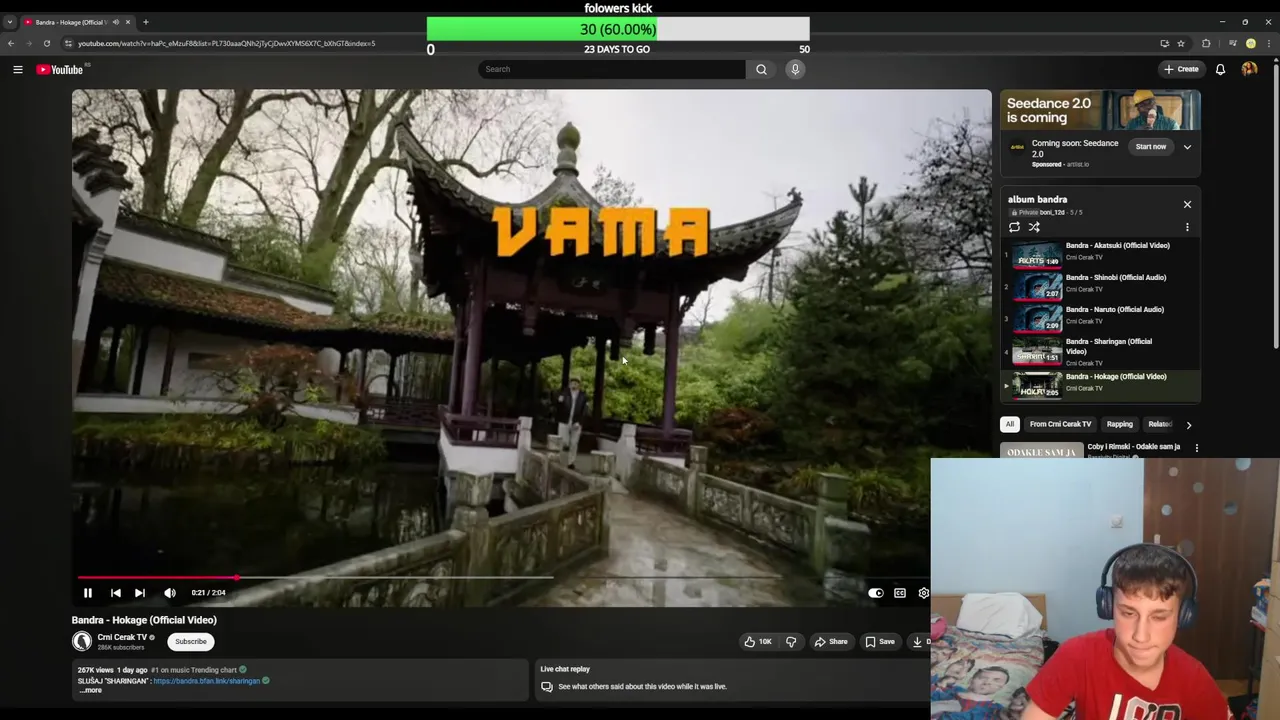The height and width of the screenshot is (720, 1280).
Task: Open Crni Cerak TV channel avatar
Action: pos(82,642)
